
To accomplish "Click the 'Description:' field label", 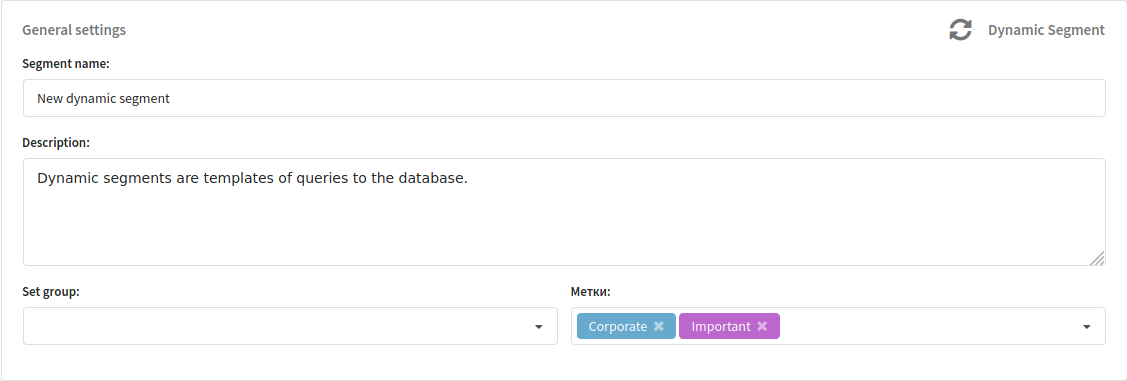I will pos(56,142).
